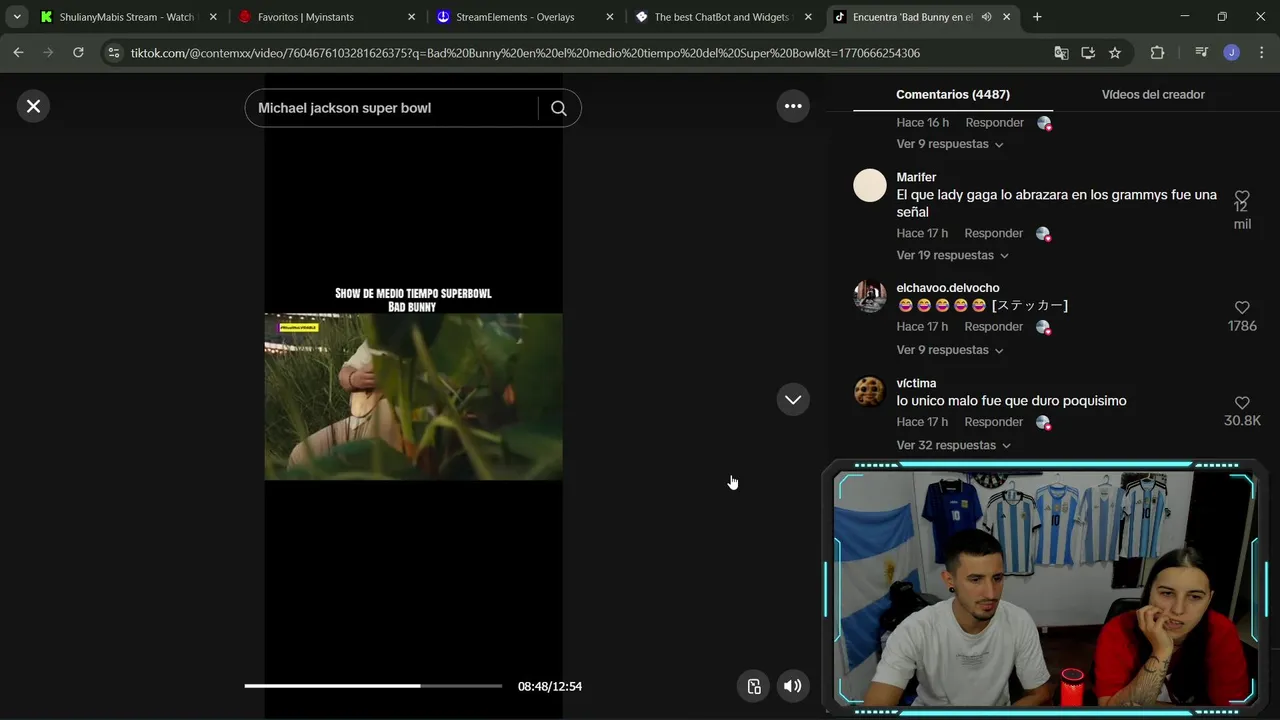This screenshot has height=720, width=1280.
Task: Focus the 'Michael jackson super bowl' search field
Action: (390, 108)
